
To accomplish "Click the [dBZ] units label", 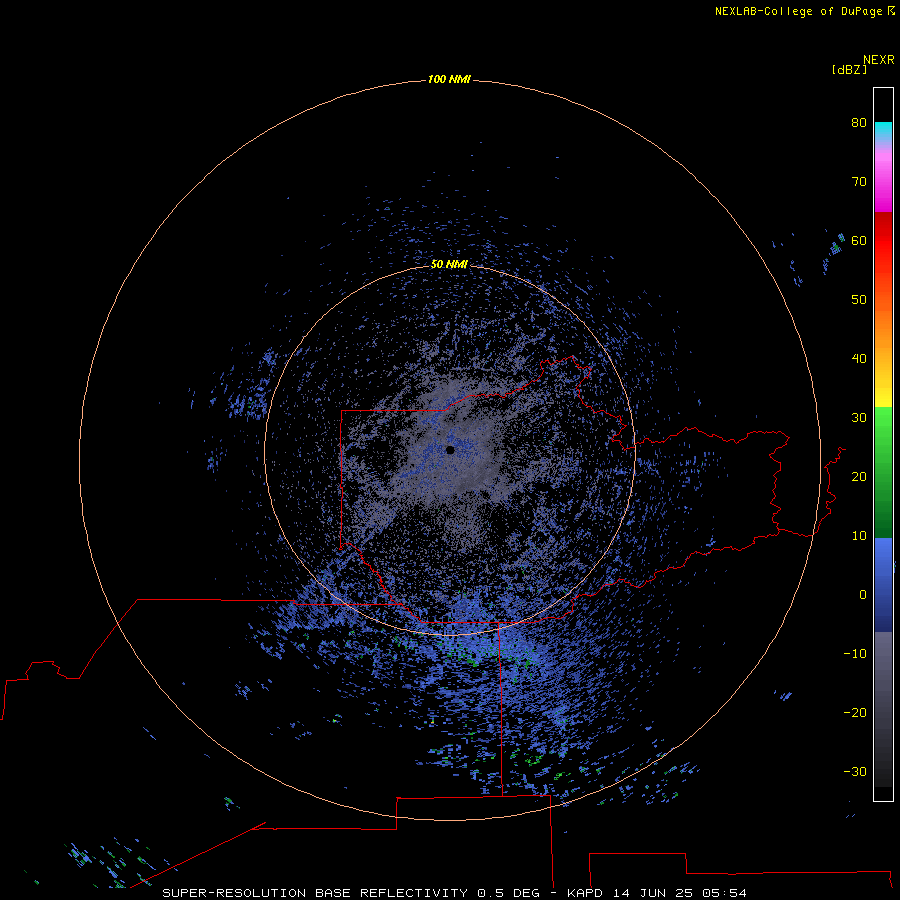I will (849, 70).
